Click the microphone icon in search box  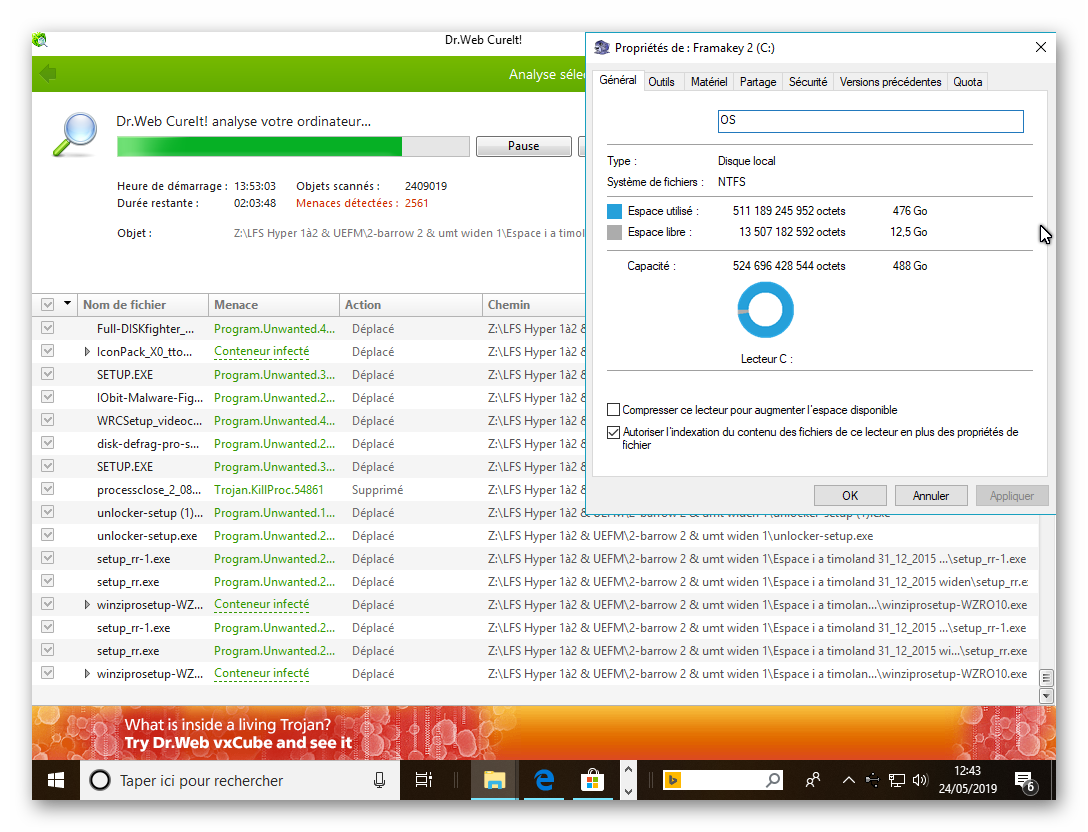379,781
